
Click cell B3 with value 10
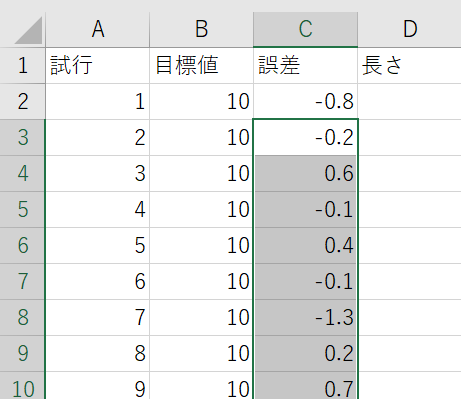click(x=201, y=137)
